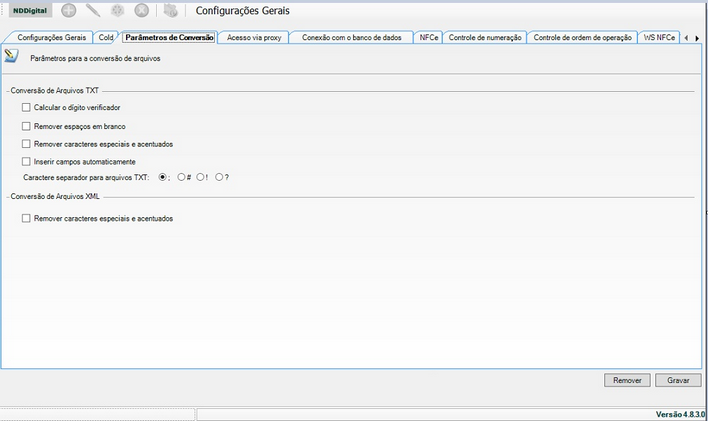Select semicolon separator radio button
The width and height of the screenshot is (708, 421).
[x=162, y=178]
